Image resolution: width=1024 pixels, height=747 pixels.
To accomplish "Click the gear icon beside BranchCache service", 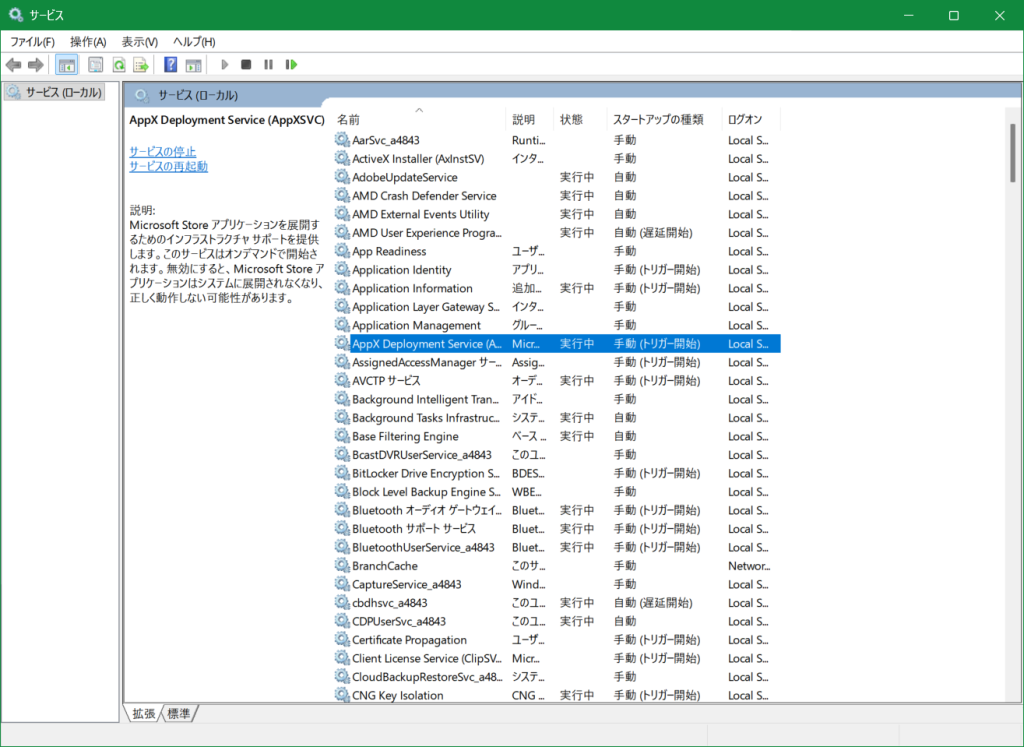I will 342,566.
